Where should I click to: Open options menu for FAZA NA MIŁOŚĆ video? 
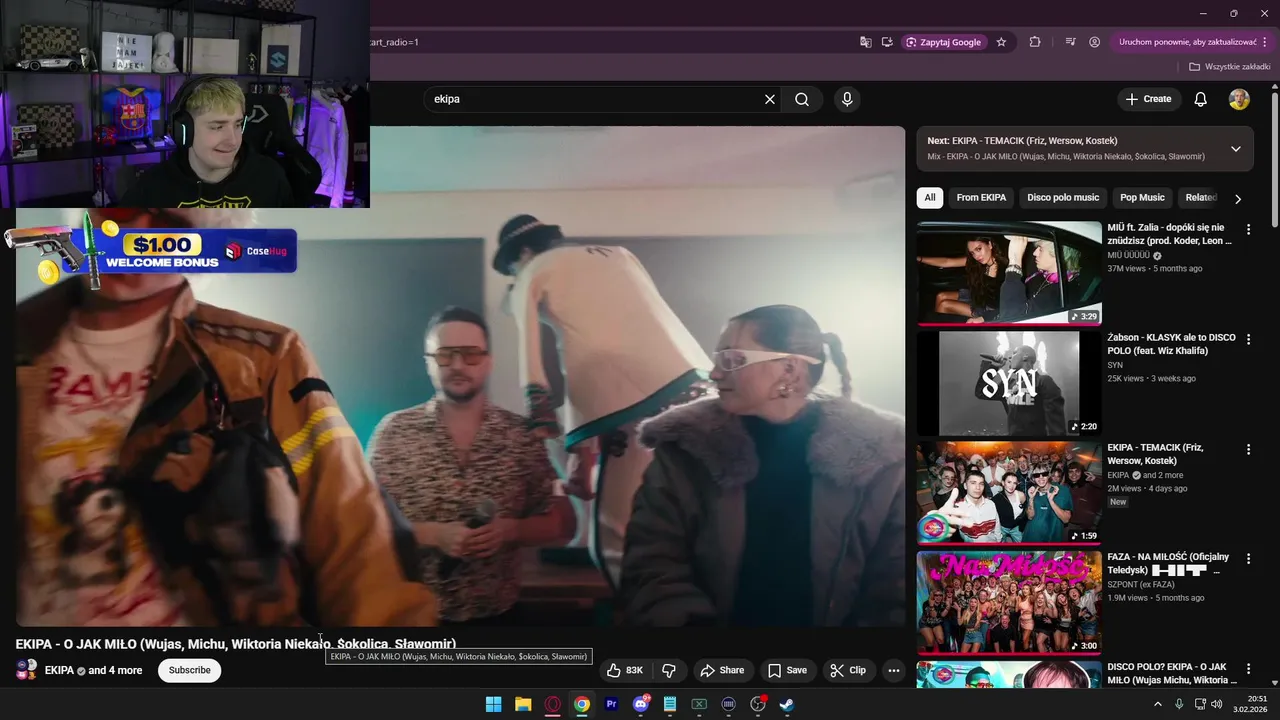click(x=1248, y=559)
